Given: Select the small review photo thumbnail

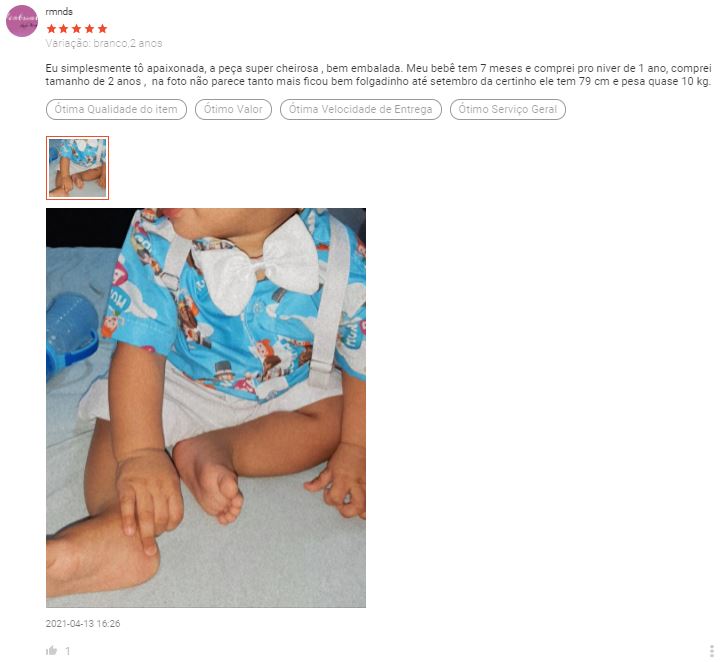Looking at the screenshot, I should 77,168.
